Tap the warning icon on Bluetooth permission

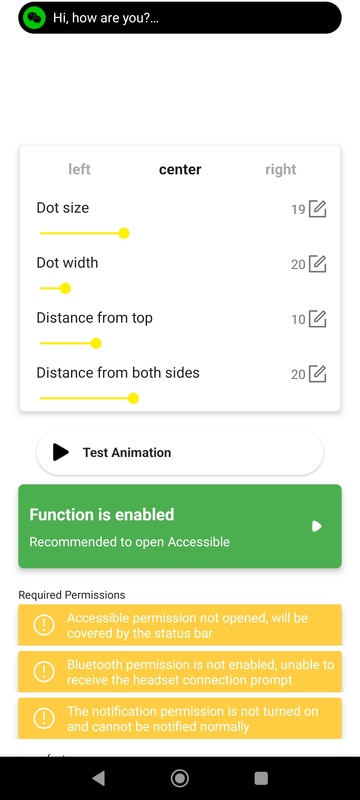pos(44,672)
